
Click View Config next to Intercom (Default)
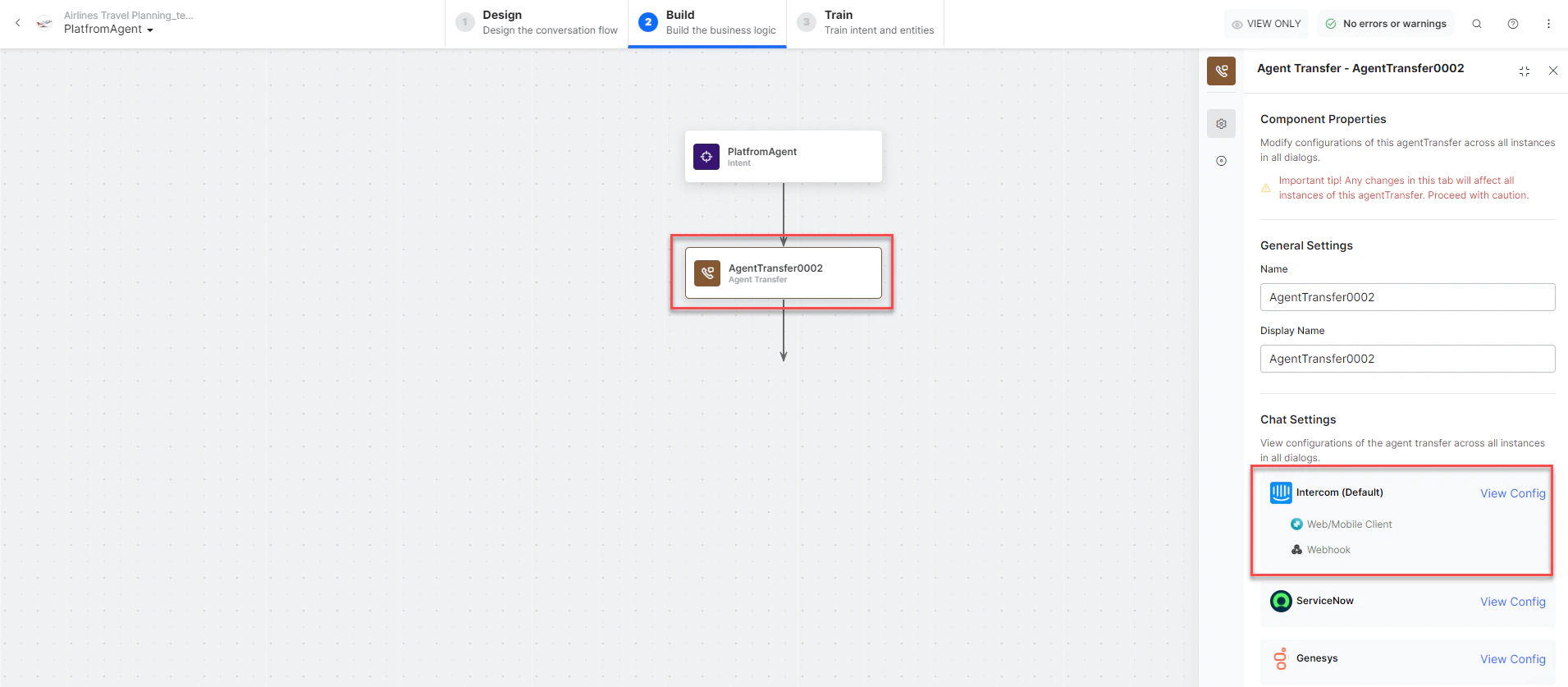pyautogui.click(x=1512, y=492)
